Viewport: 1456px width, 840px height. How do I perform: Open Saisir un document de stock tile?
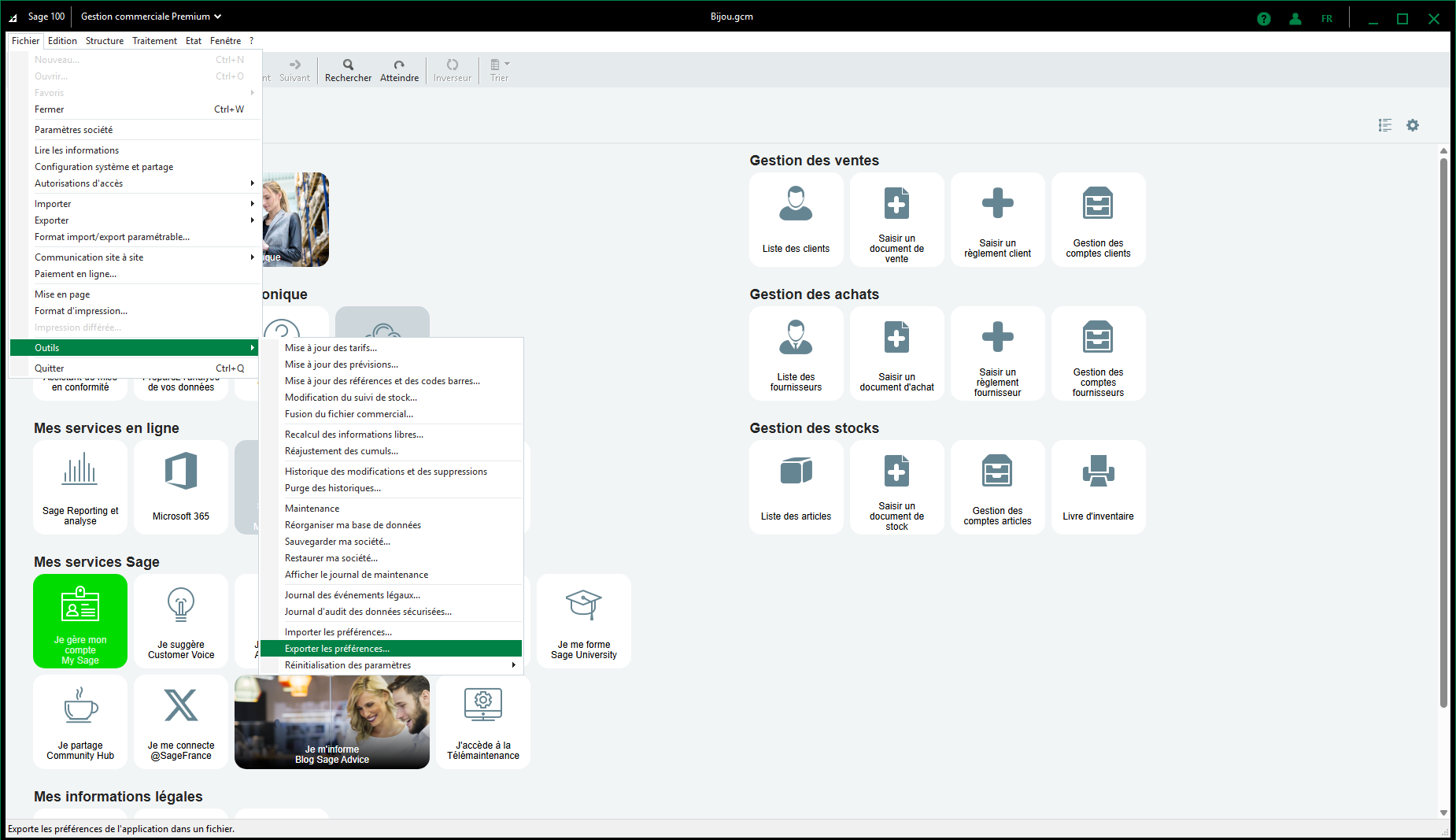896,487
